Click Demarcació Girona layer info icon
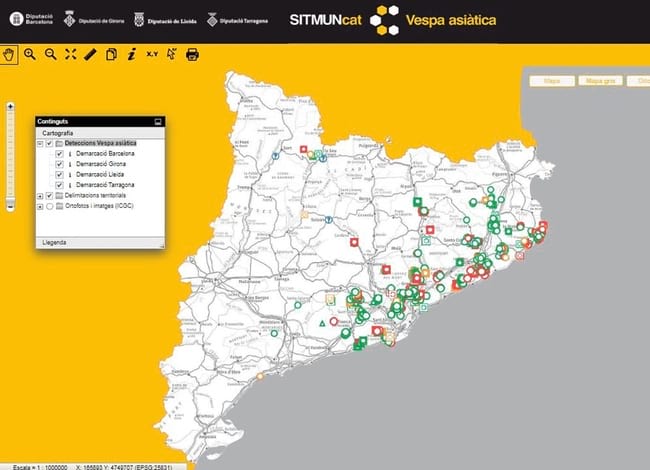Screen dimensions: 650x470 point(70,164)
